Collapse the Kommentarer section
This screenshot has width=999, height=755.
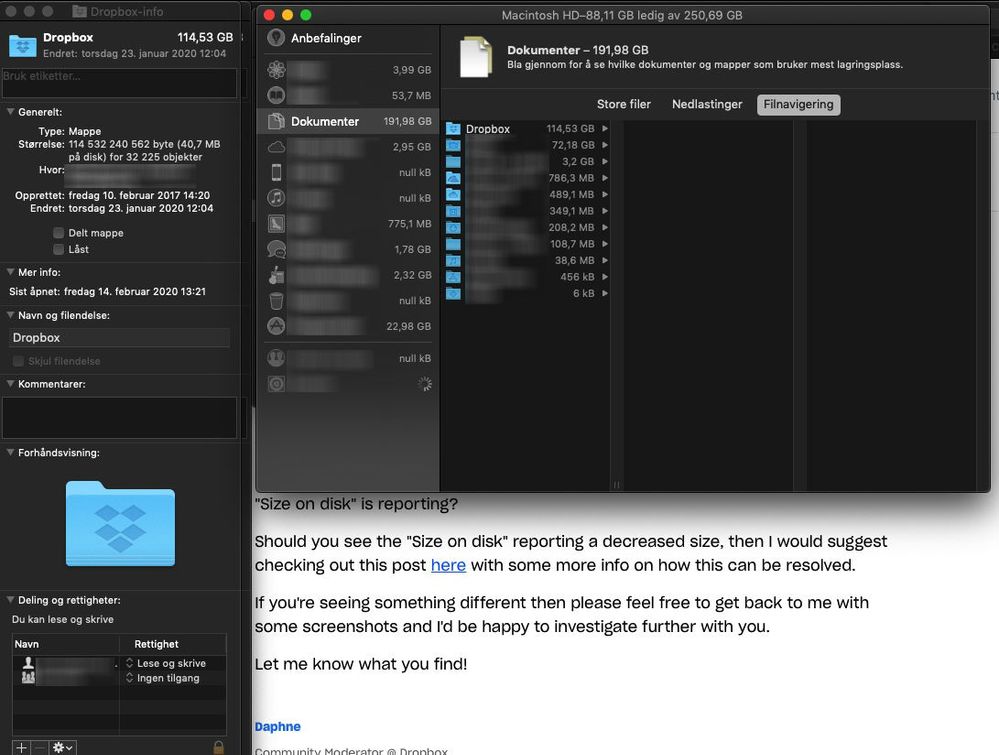tap(10, 384)
